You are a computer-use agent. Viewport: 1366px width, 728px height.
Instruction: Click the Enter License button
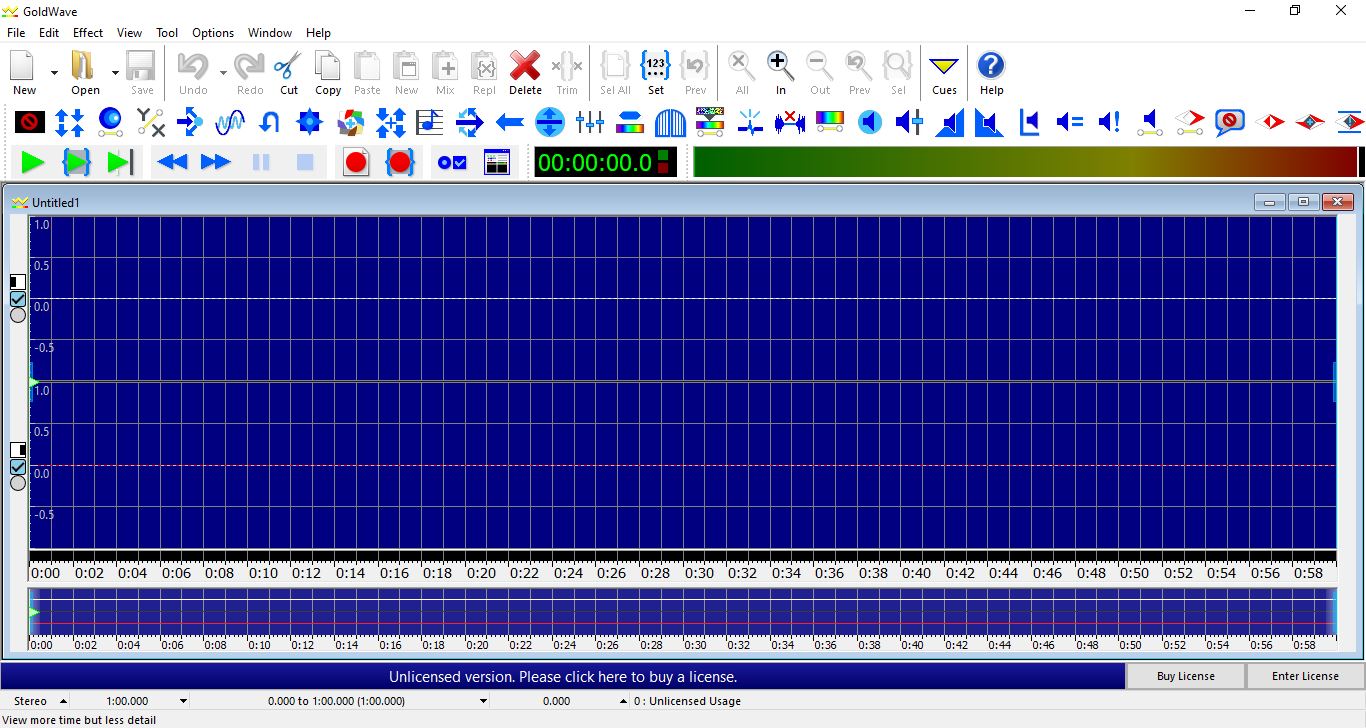coord(1305,676)
